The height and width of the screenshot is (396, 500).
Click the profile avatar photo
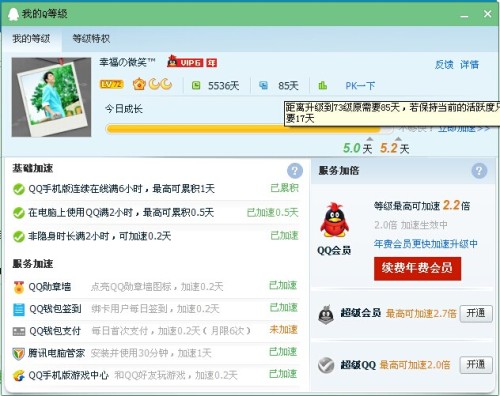tap(51, 97)
